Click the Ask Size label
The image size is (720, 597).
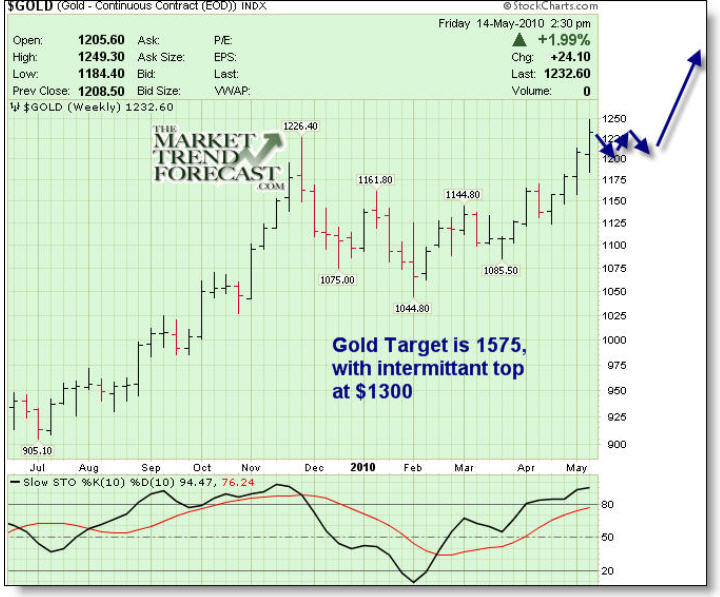tap(161, 57)
